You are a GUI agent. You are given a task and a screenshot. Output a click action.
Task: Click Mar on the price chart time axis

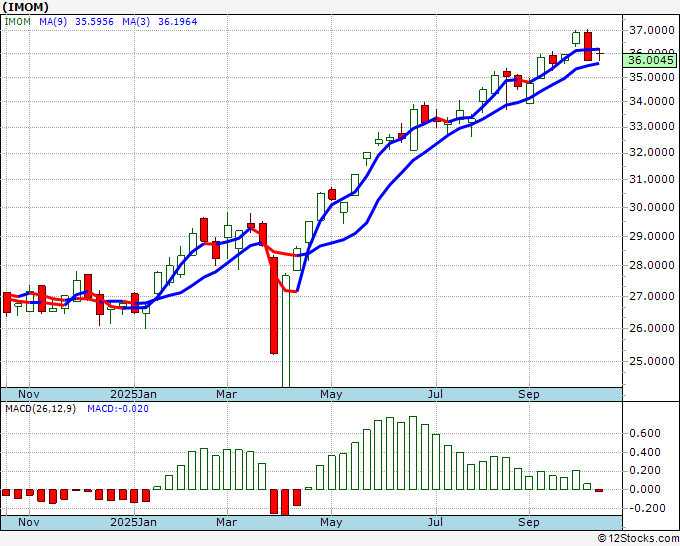coord(226,394)
